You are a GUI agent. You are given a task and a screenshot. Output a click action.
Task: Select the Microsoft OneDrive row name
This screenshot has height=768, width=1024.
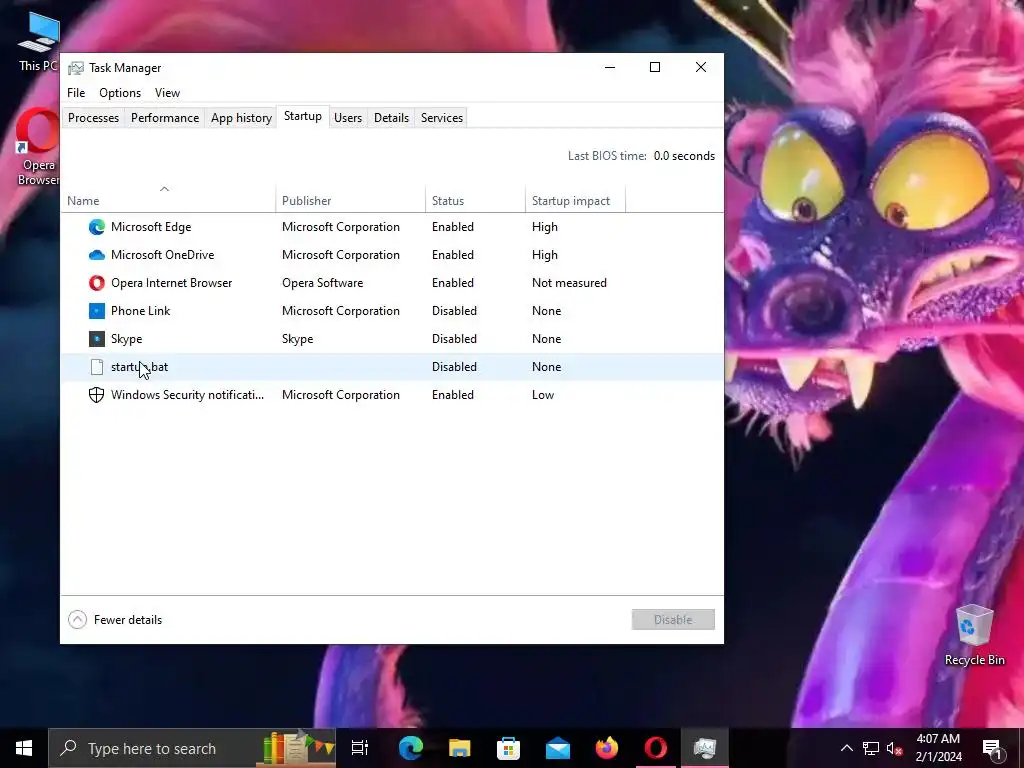(163, 255)
